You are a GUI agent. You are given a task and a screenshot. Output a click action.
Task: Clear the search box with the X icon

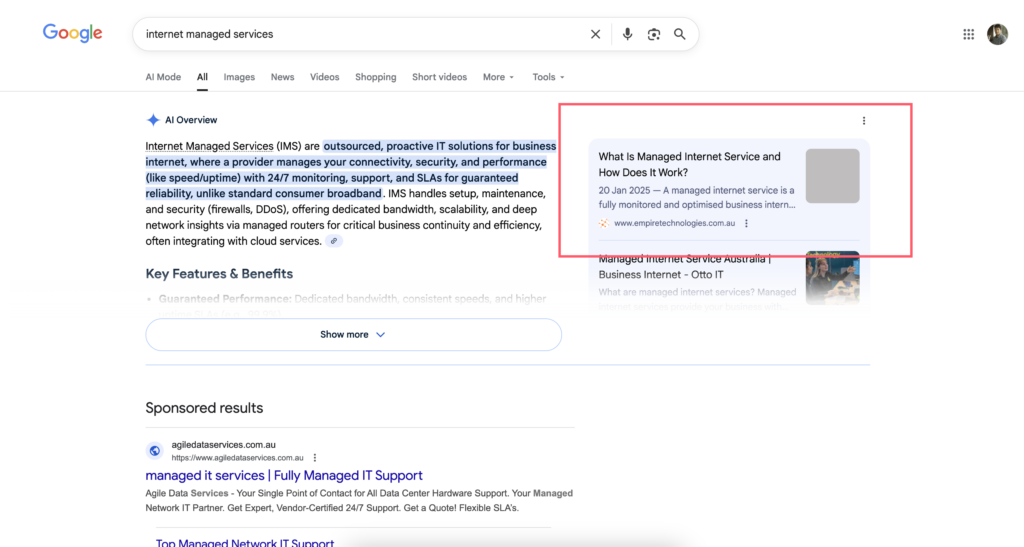(595, 34)
